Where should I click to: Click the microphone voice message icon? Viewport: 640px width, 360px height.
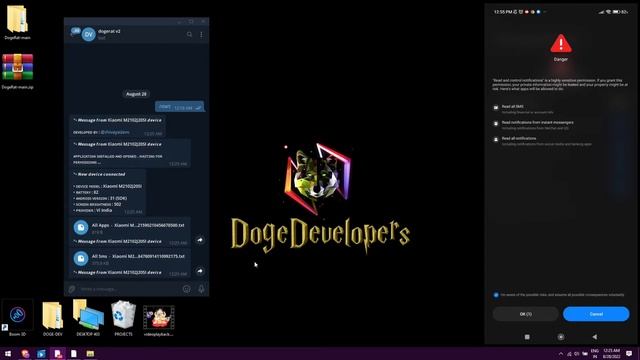click(x=201, y=289)
